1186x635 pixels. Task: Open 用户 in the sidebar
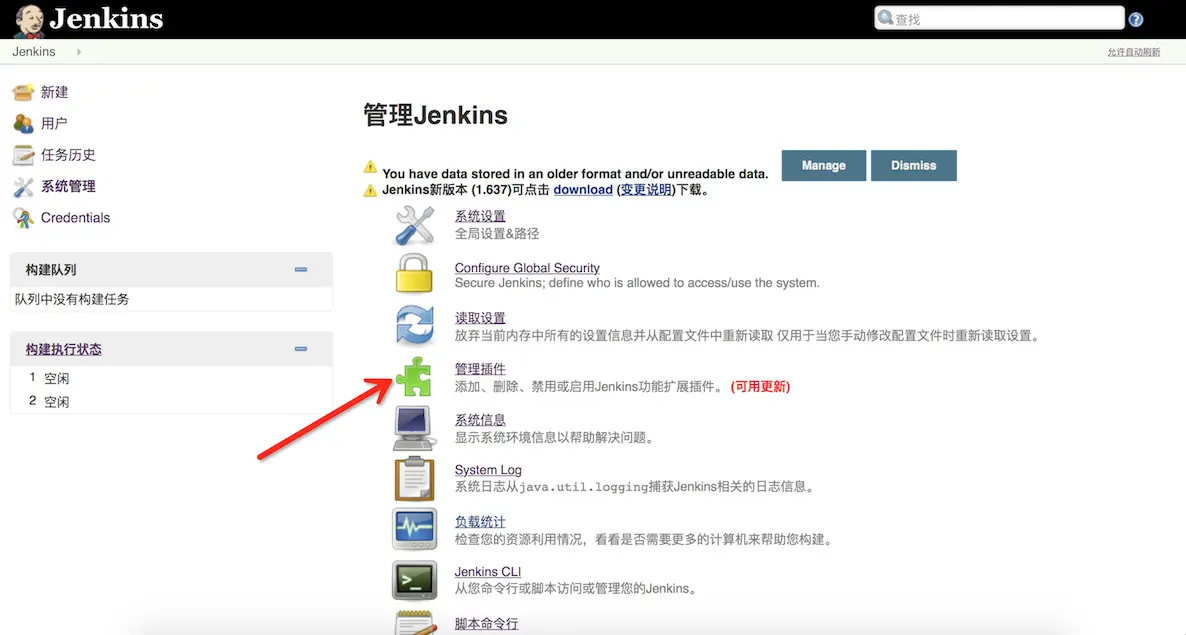54,123
